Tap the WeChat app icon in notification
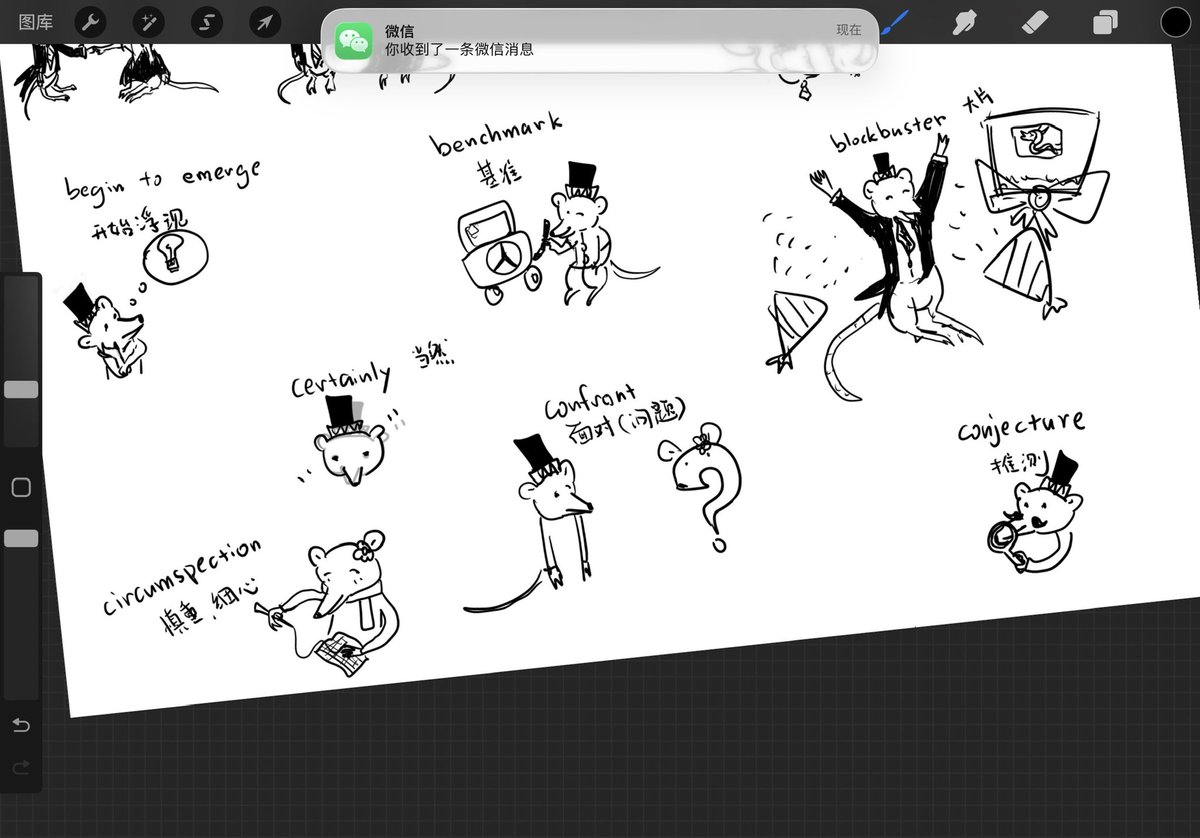1200x838 pixels. pyautogui.click(x=354, y=41)
